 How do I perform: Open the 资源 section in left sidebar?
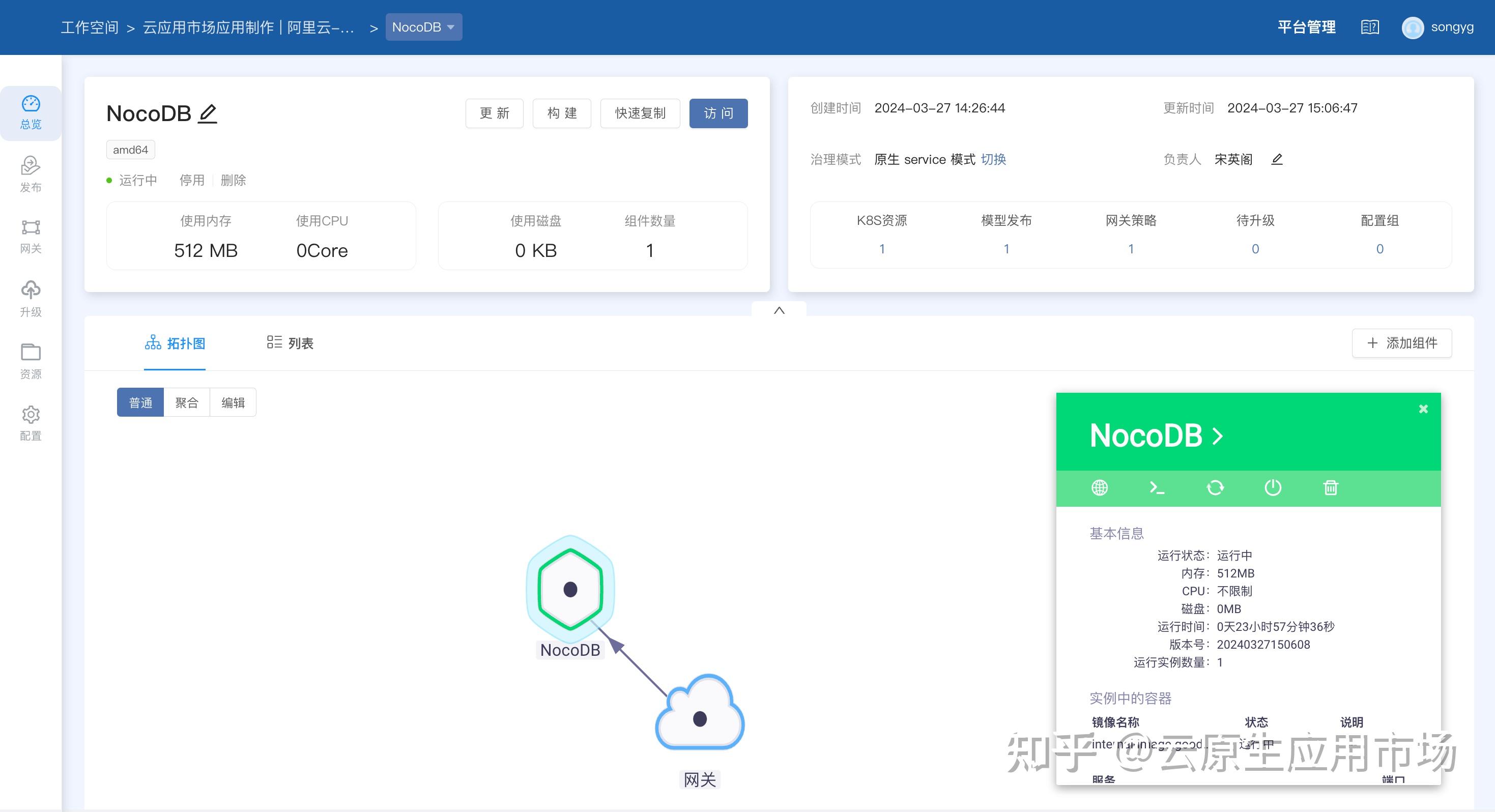[30, 360]
